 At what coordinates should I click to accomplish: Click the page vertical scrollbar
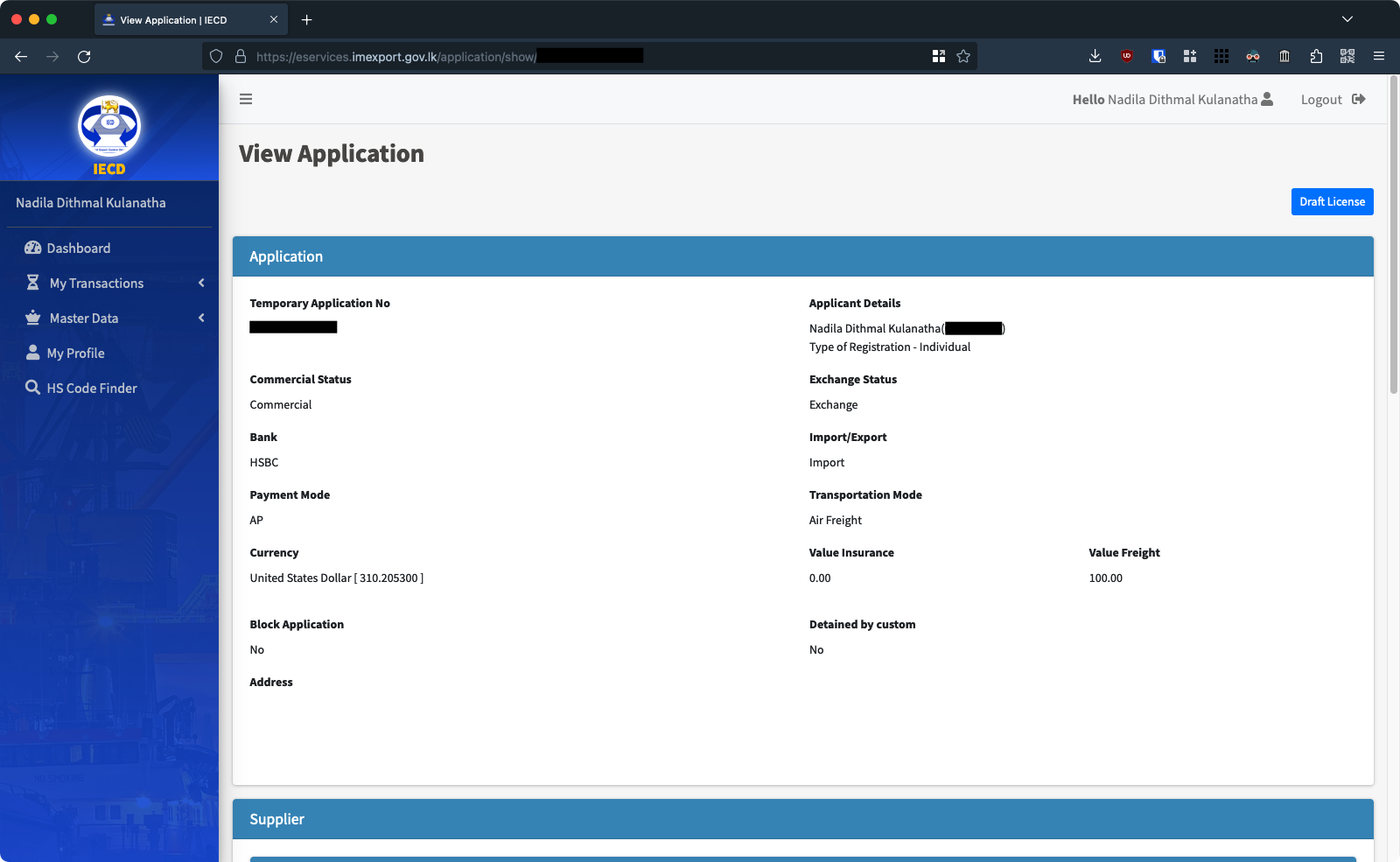coord(1394,236)
